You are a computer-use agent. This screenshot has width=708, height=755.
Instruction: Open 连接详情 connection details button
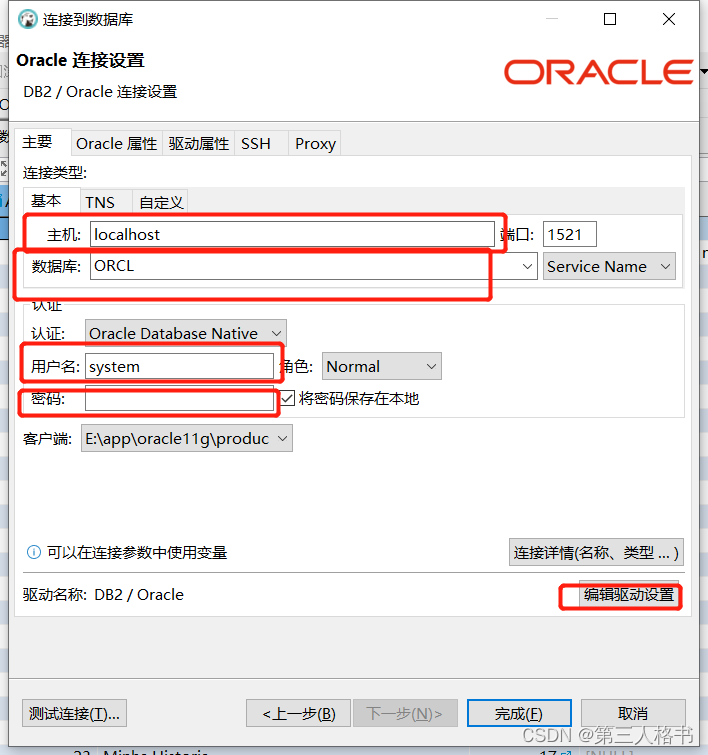596,552
